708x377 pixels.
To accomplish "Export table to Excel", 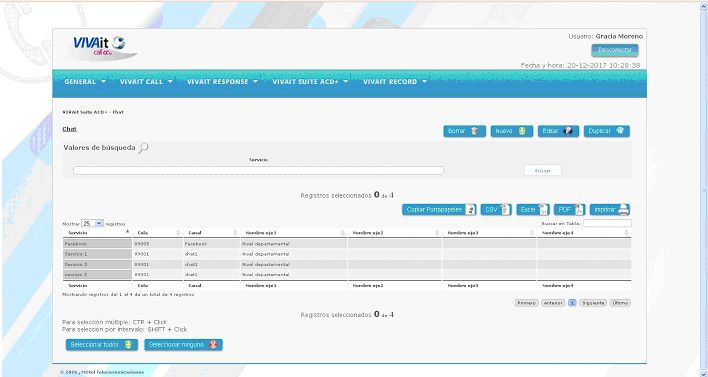I will pos(532,209).
